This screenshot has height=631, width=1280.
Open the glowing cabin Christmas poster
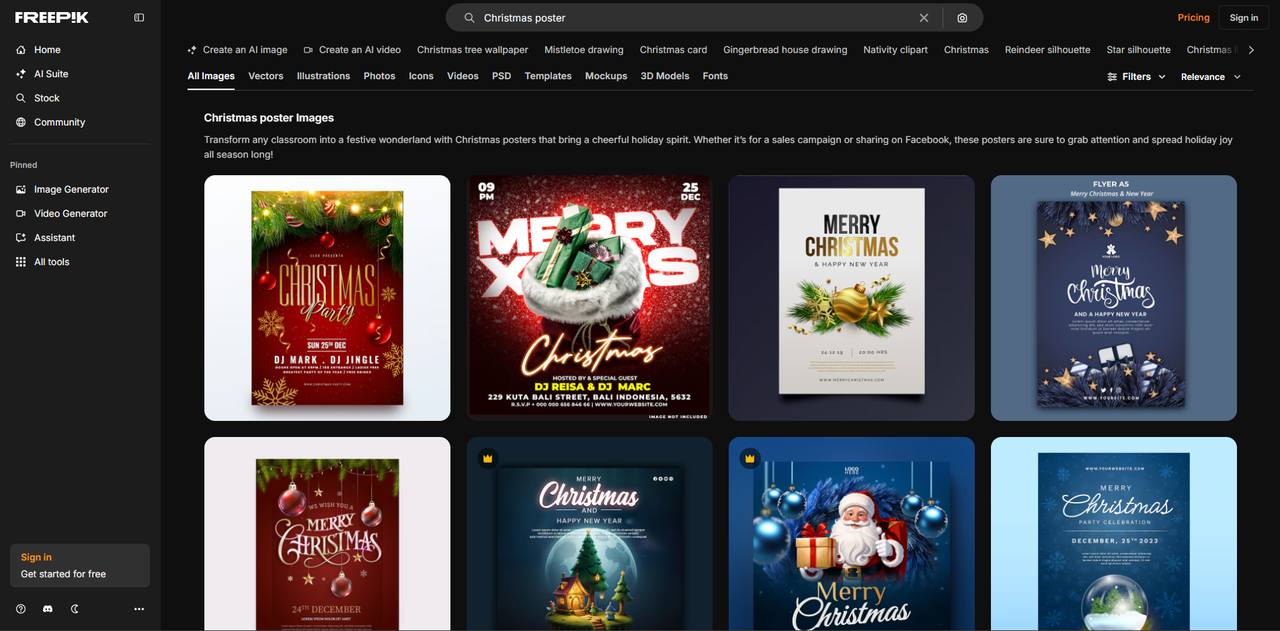click(589, 533)
